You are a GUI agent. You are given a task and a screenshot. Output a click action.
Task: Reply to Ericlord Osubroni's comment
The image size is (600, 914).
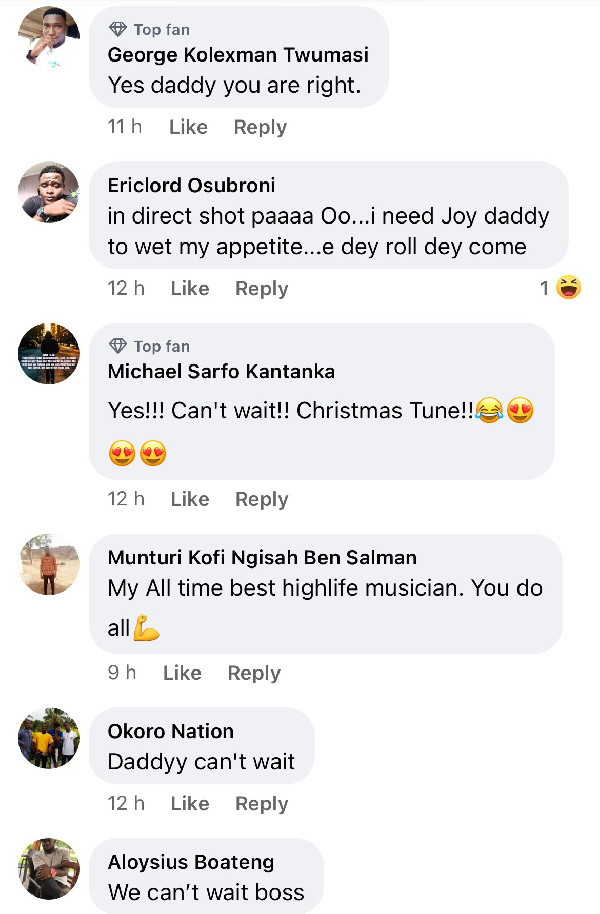(x=261, y=288)
